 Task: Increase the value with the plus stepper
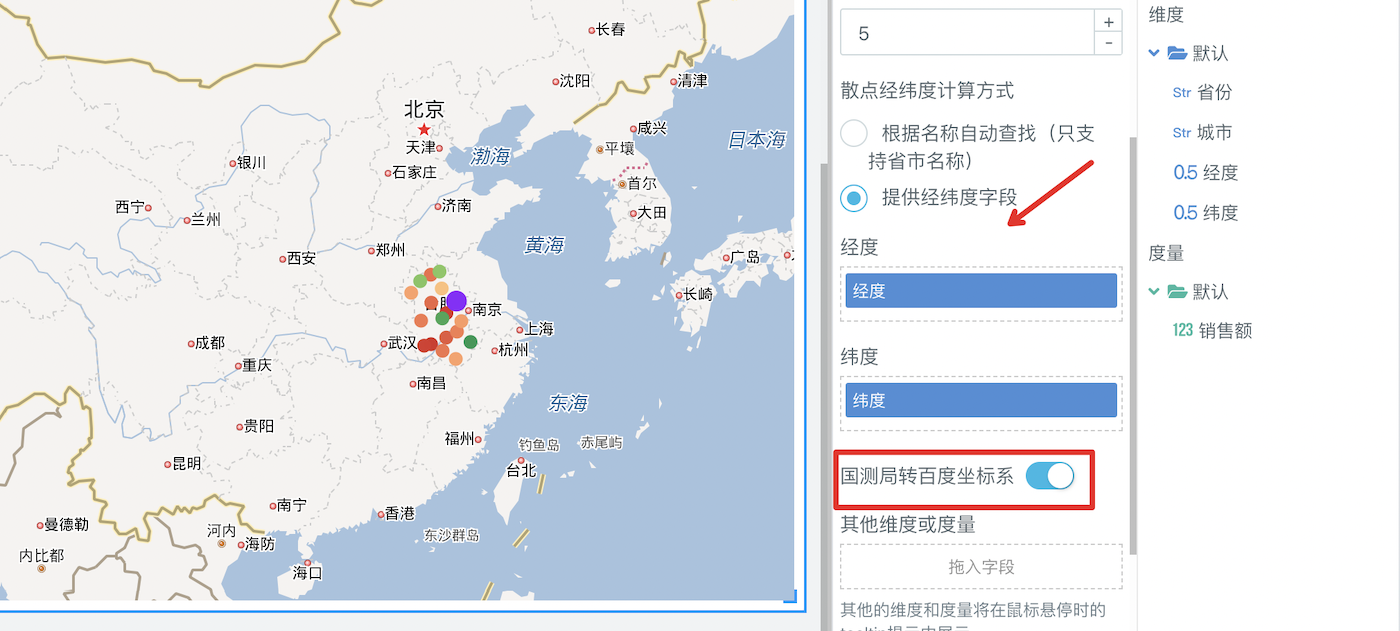click(x=1108, y=22)
